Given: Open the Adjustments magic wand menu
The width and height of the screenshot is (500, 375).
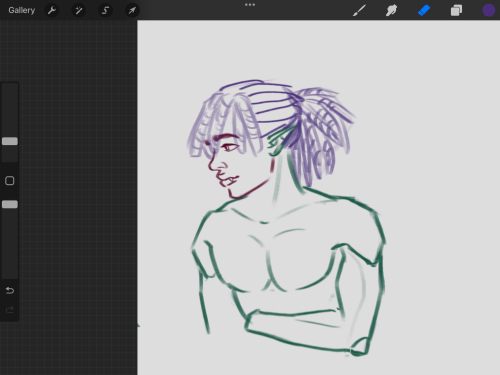Looking at the screenshot, I should pyautogui.click(x=79, y=10).
